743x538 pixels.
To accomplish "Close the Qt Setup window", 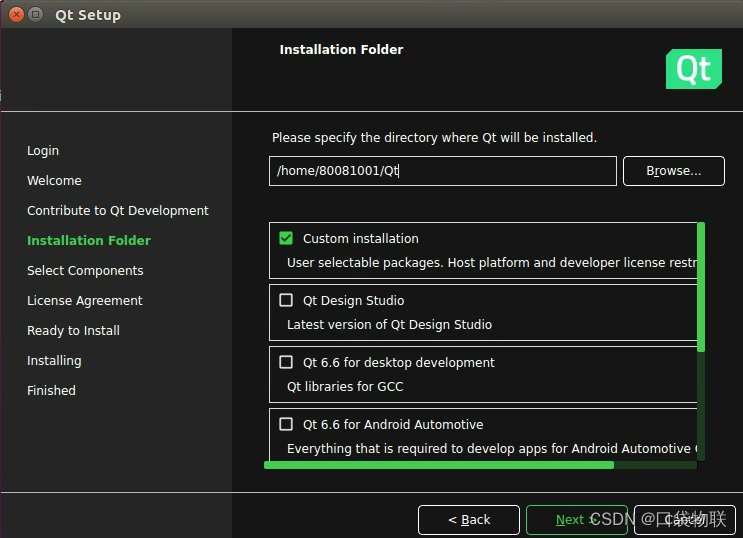I will click(16, 15).
